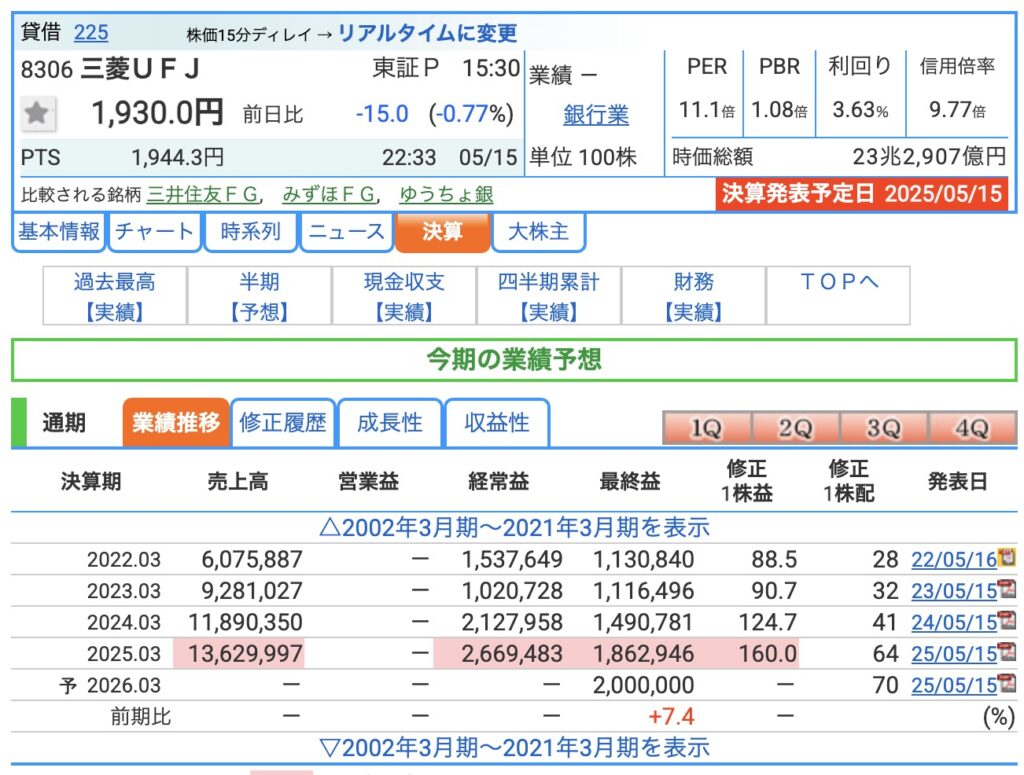Jump to the 過去最高【実績】 section

114,296
